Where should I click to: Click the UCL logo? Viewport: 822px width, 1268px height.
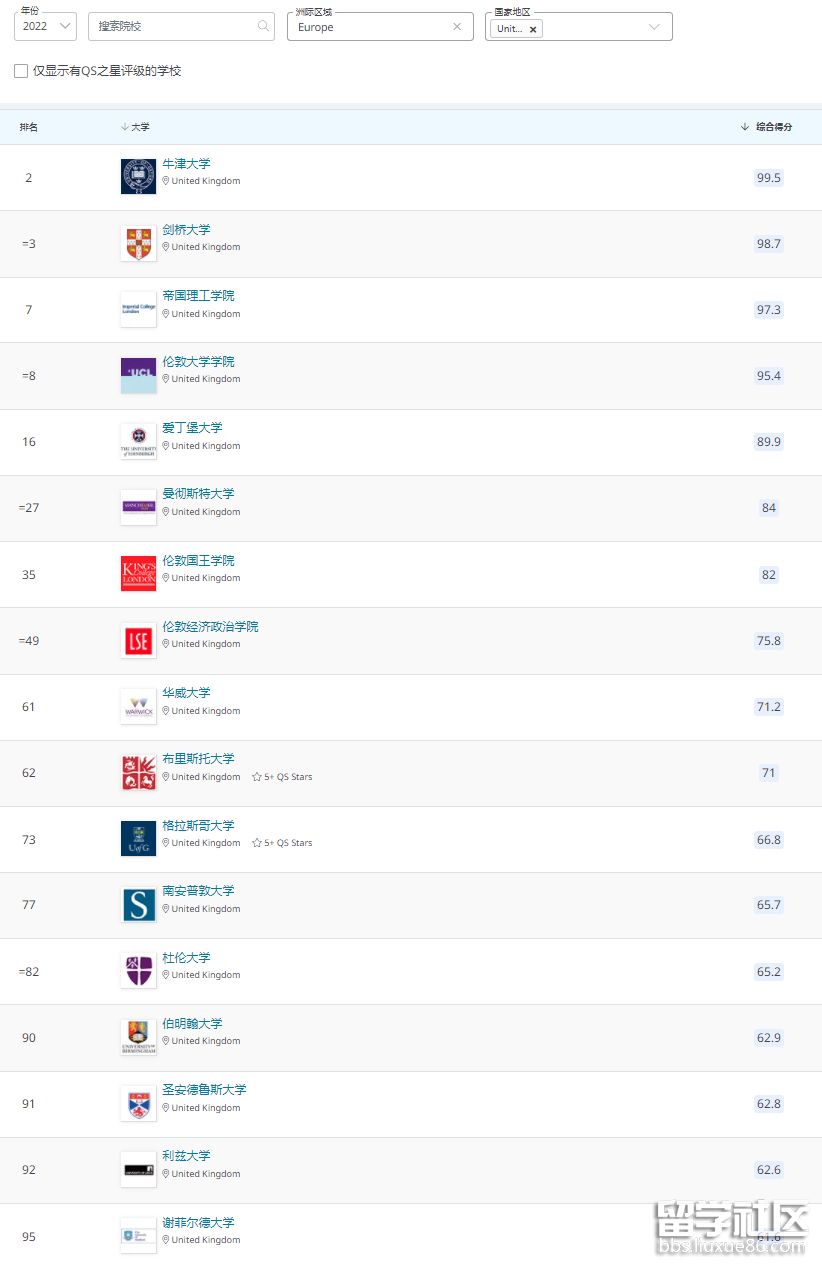coord(138,375)
